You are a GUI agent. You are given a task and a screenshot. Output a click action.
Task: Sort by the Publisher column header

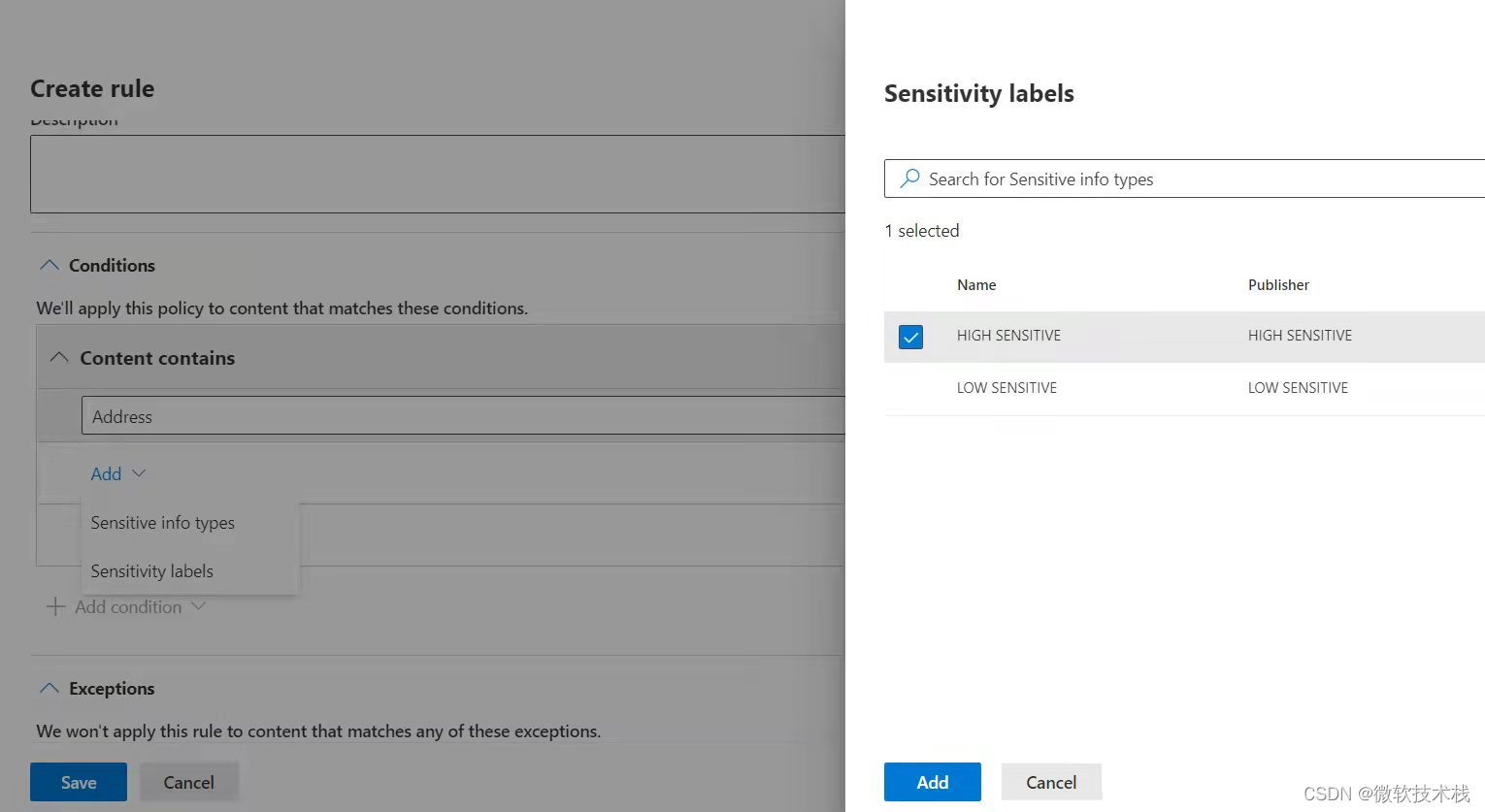point(1277,285)
